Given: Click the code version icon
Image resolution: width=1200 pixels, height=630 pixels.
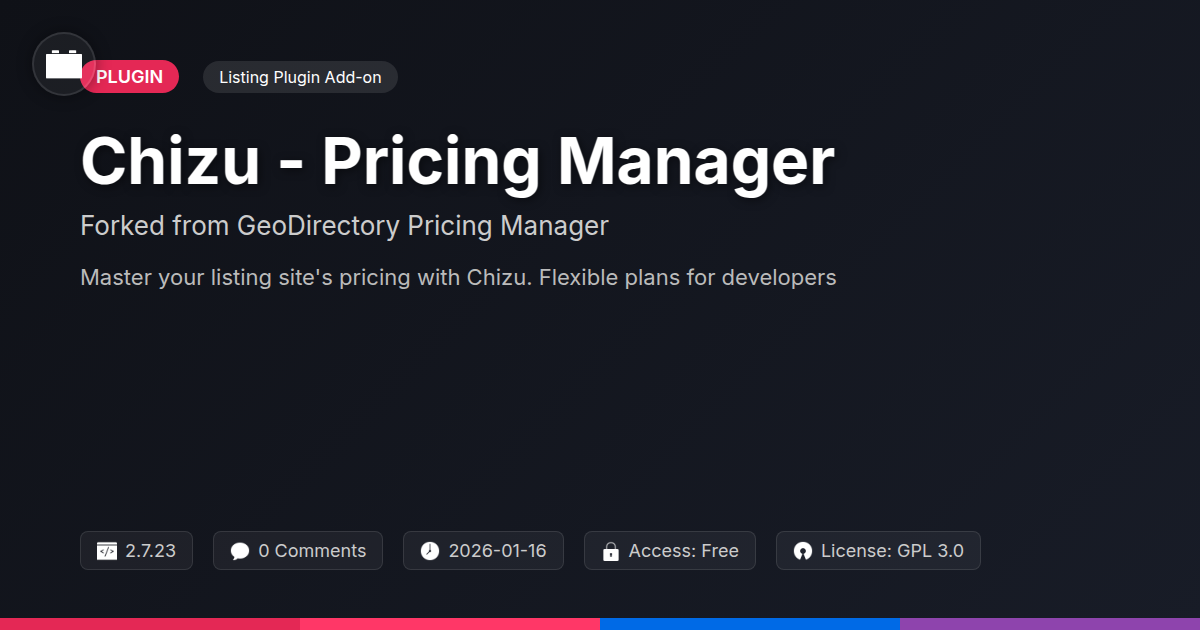Looking at the screenshot, I should point(107,551).
